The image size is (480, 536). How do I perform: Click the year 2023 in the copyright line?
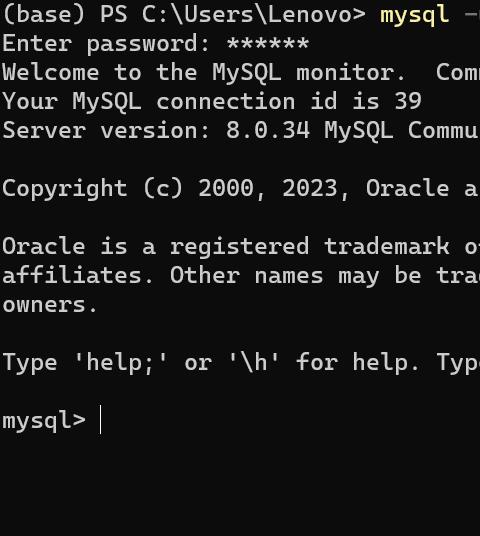coord(310,189)
